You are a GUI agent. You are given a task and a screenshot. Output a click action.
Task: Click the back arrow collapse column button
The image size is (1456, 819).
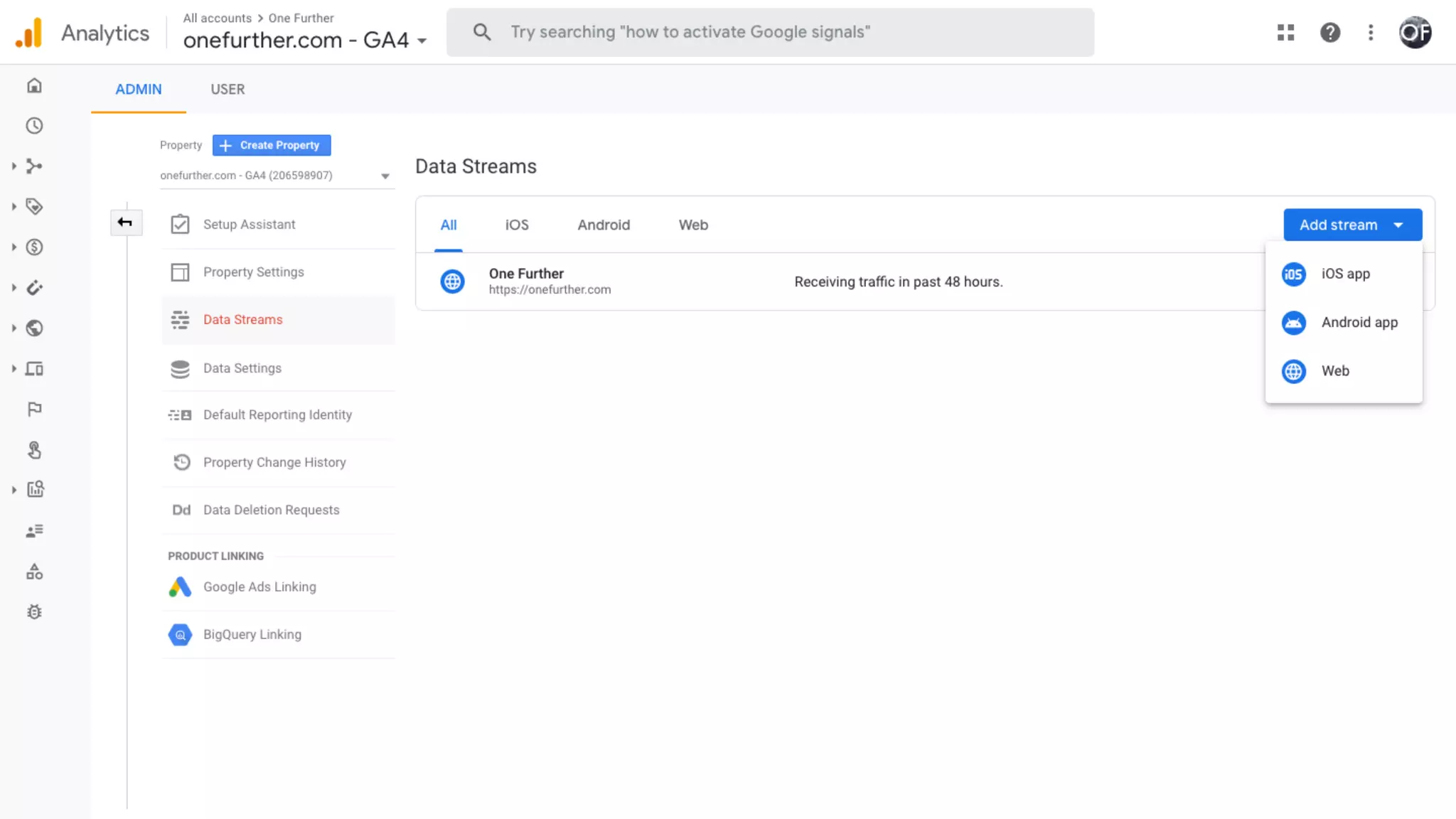pos(125,223)
